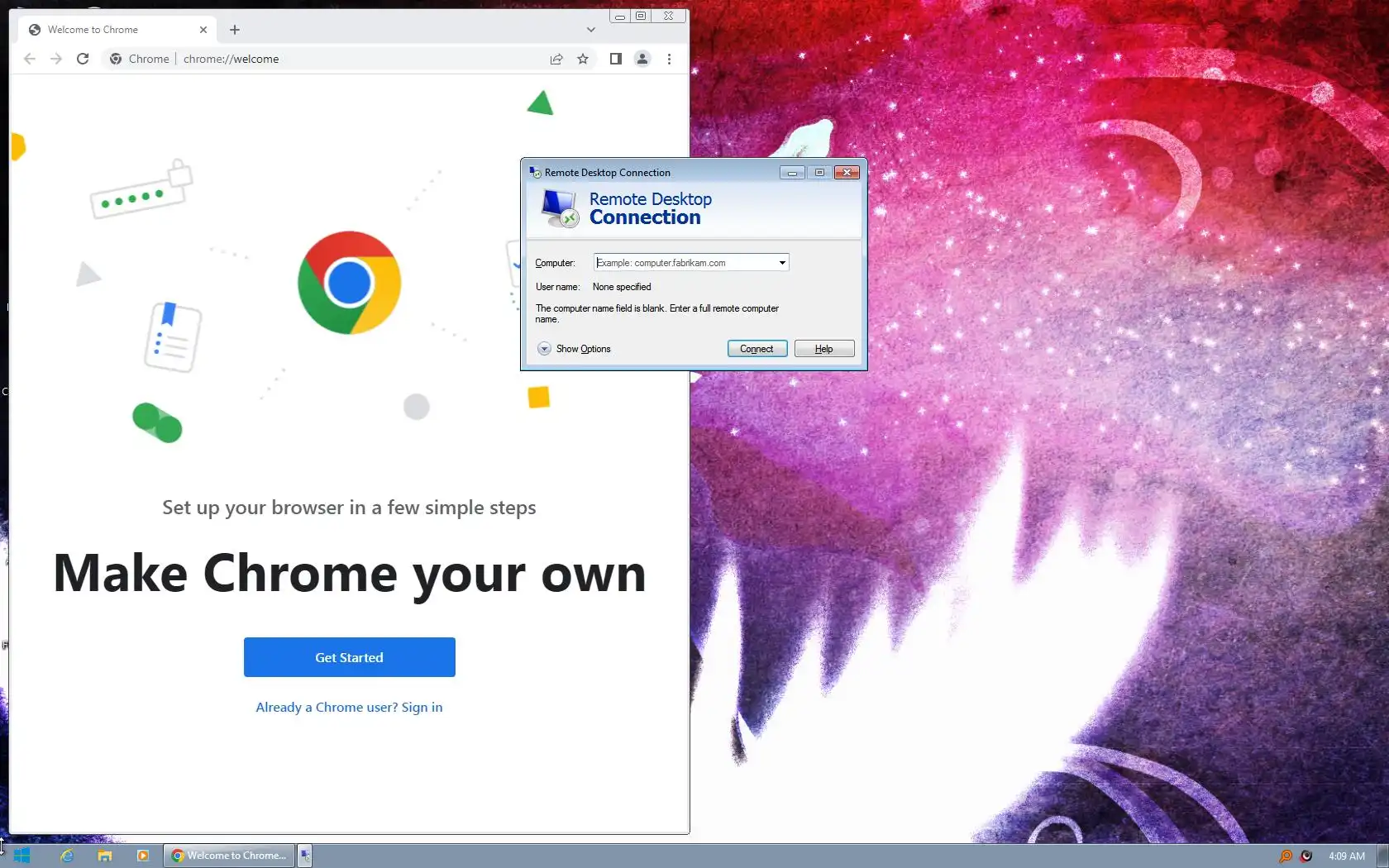Click the Get Started button

tap(349, 657)
